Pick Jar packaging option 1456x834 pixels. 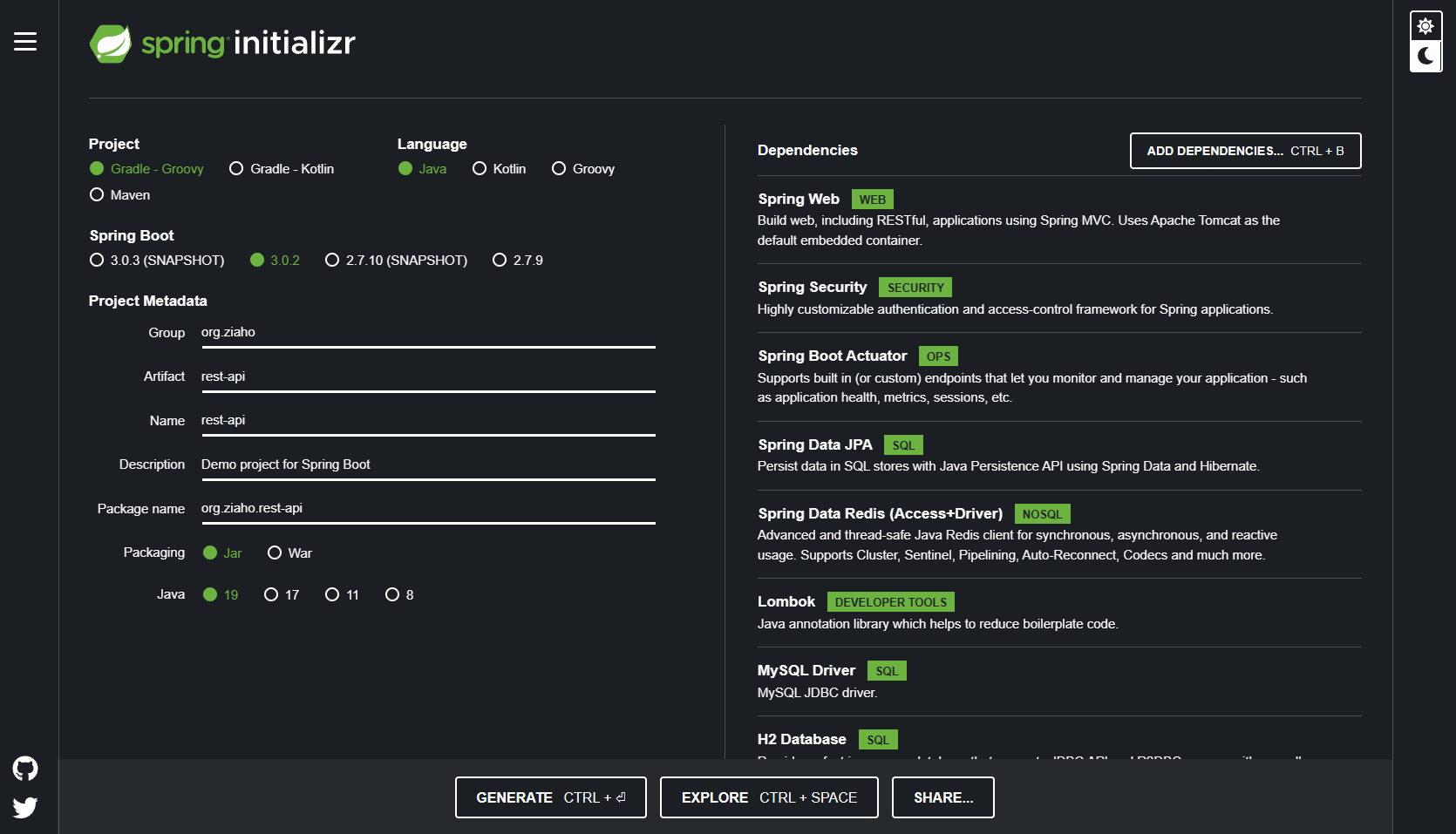point(222,553)
